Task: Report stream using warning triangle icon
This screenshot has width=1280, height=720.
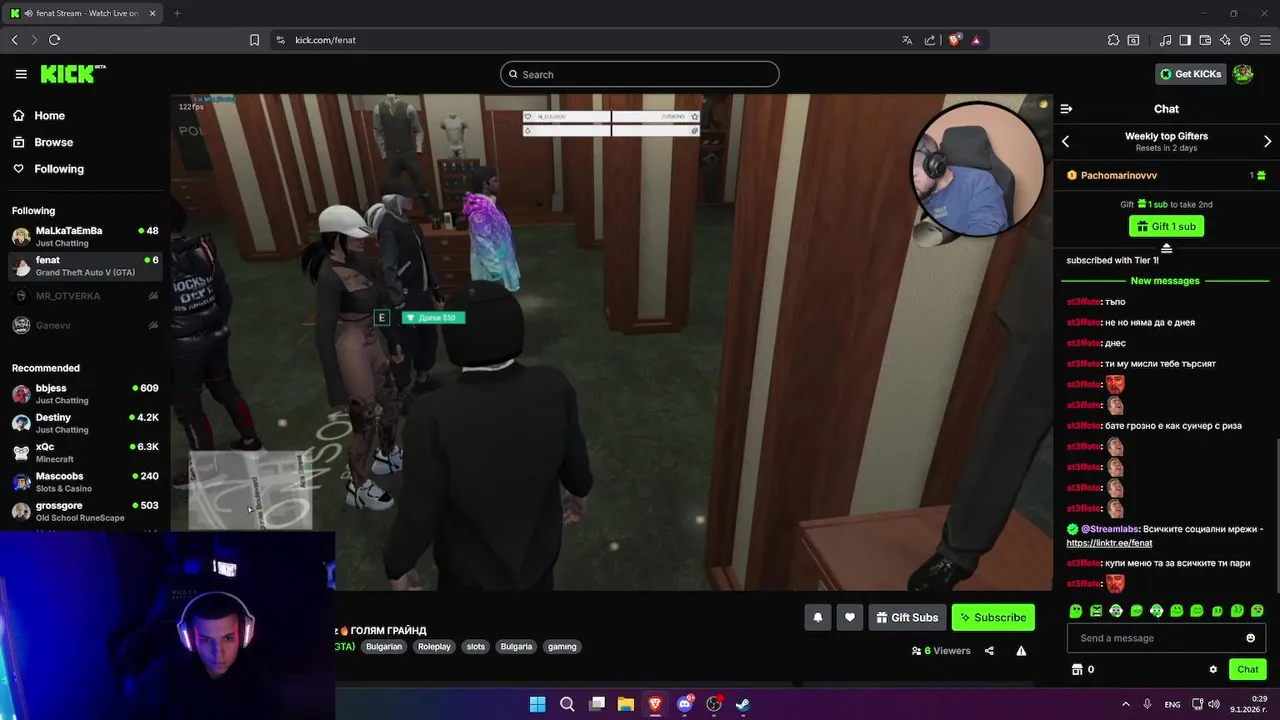Action: click(x=1021, y=651)
